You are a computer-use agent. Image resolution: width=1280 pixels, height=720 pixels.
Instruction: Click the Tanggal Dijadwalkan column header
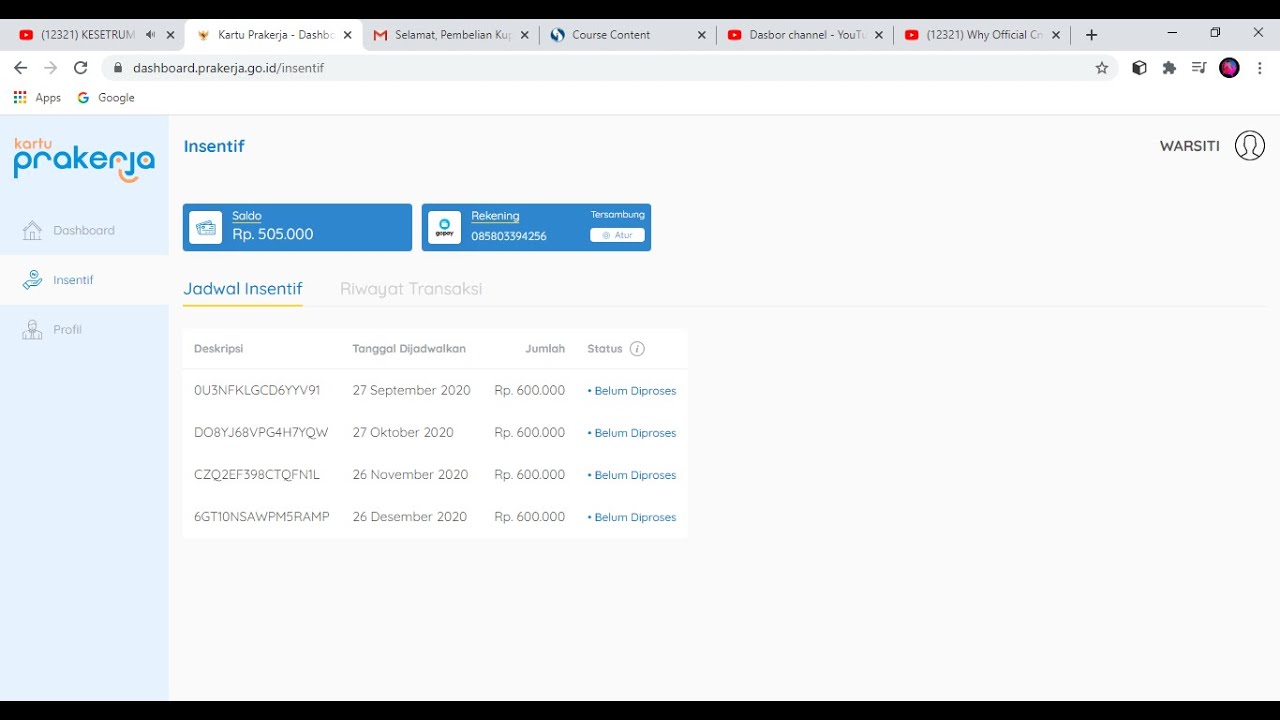point(409,349)
